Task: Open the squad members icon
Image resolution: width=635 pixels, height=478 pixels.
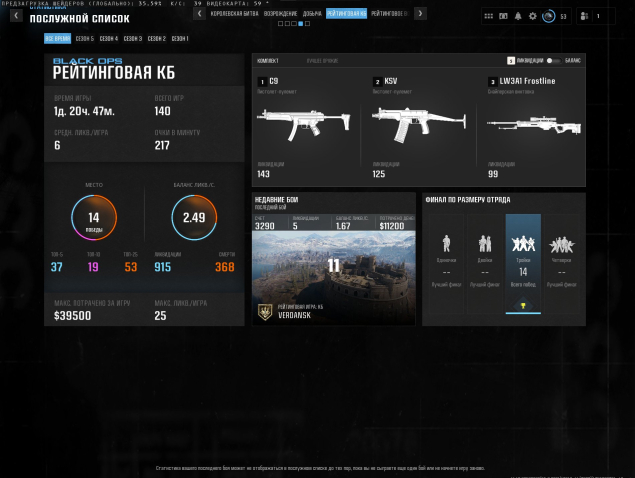Action: [x=584, y=16]
